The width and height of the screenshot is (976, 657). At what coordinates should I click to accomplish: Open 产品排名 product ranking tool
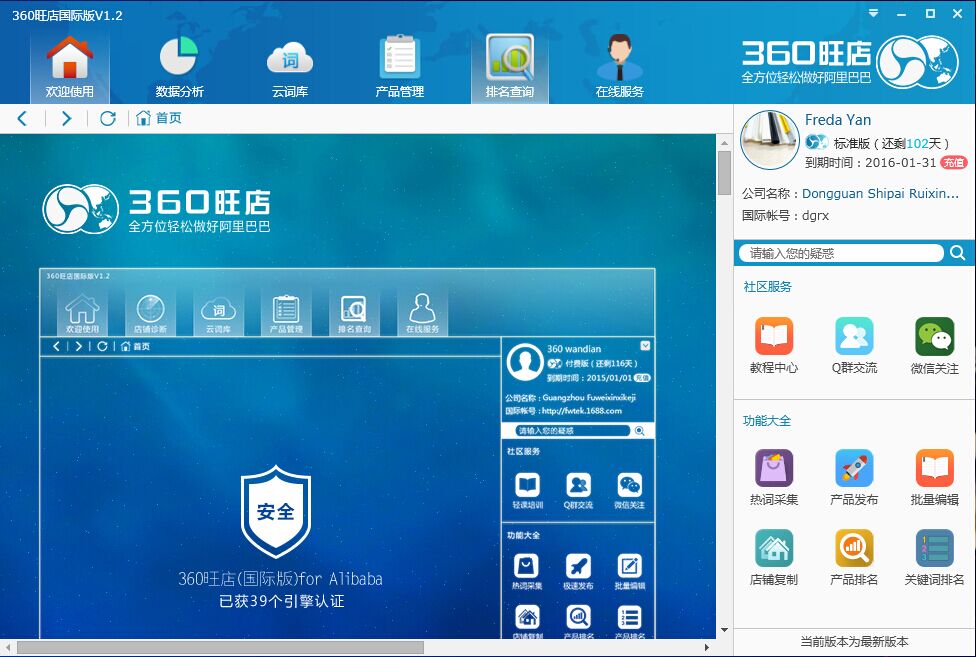coord(854,557)
